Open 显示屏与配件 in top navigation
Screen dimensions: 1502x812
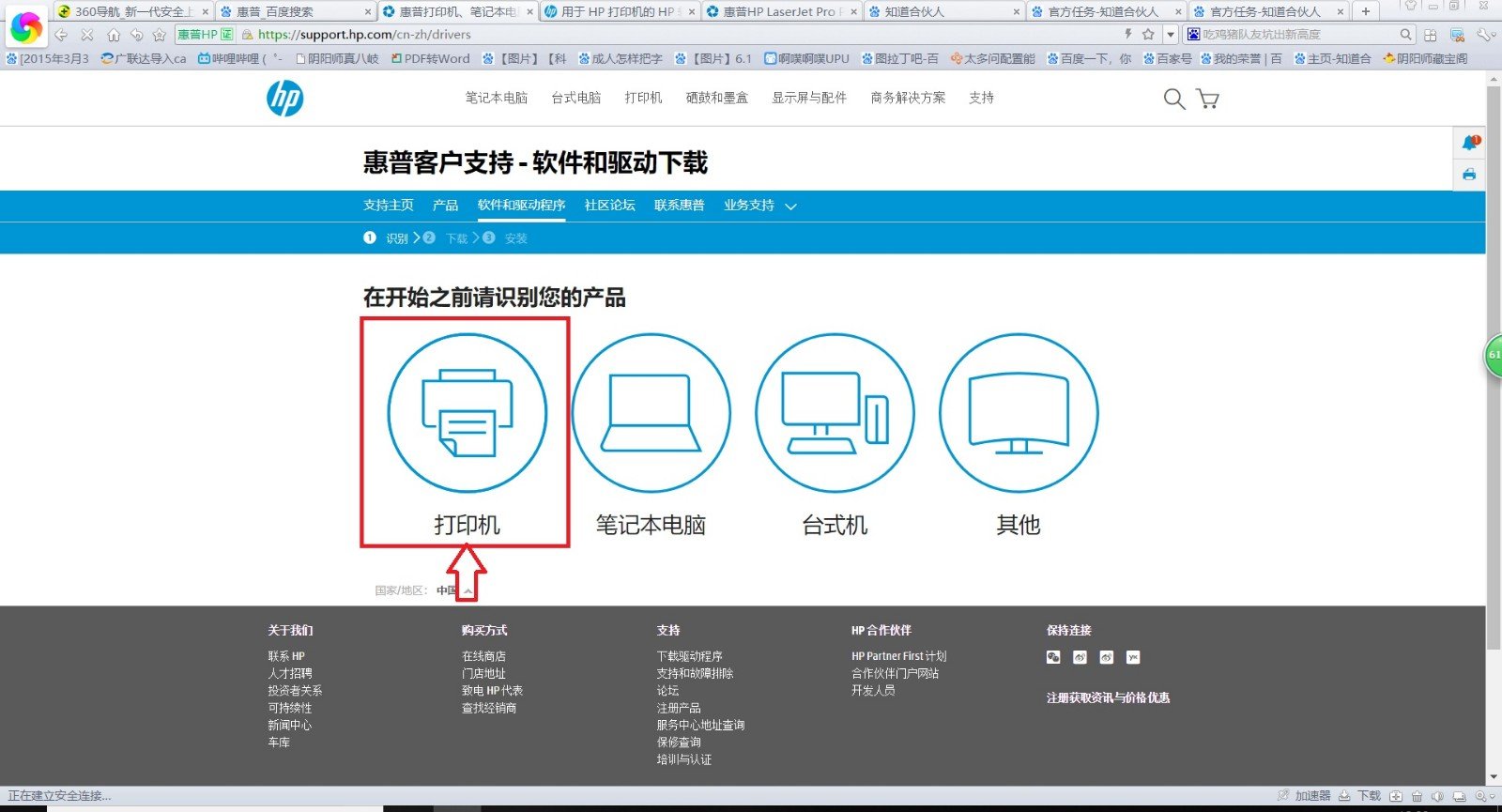point(809,98)
